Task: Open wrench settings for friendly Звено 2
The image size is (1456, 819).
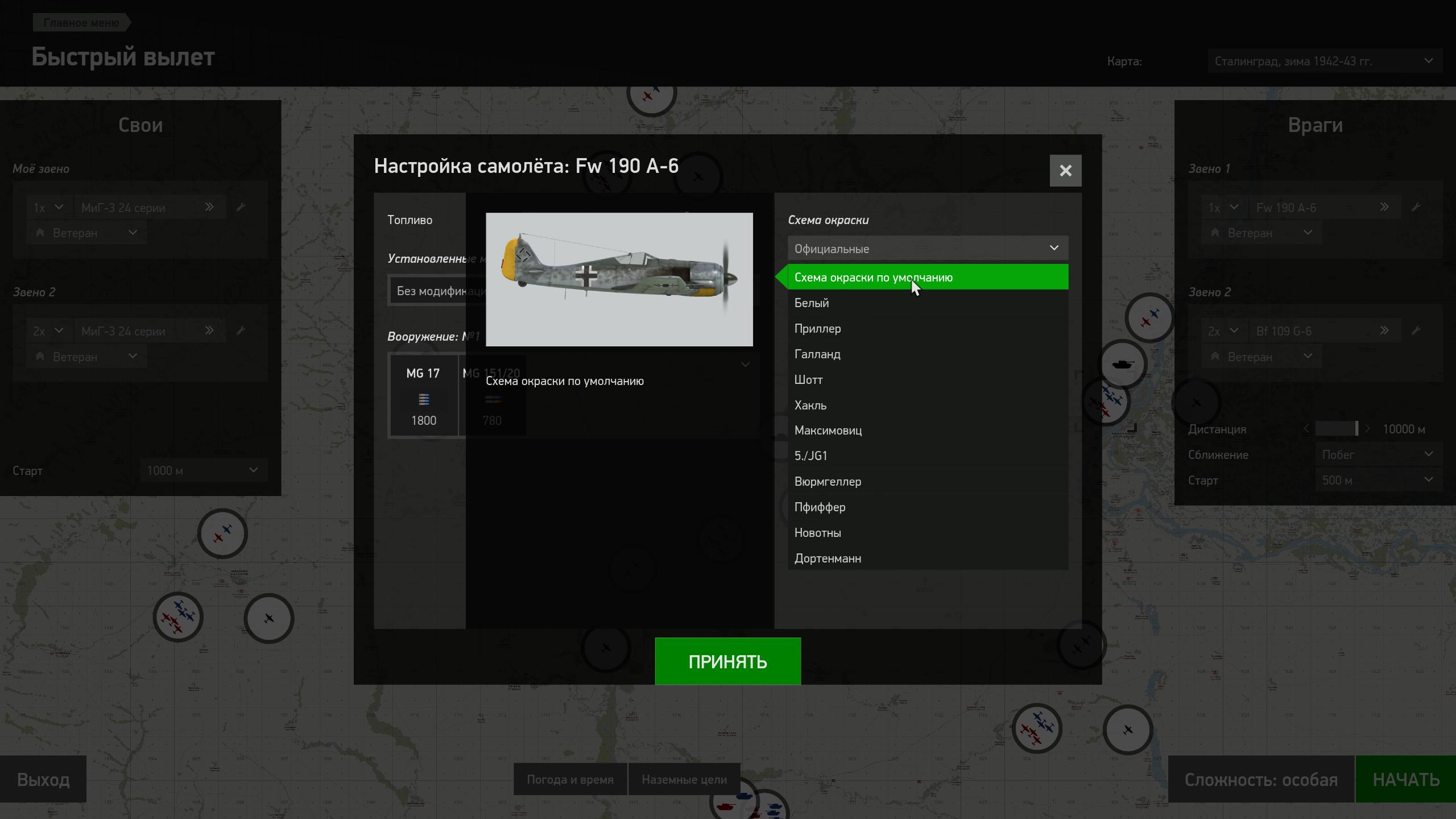Action: pos(241,330)
